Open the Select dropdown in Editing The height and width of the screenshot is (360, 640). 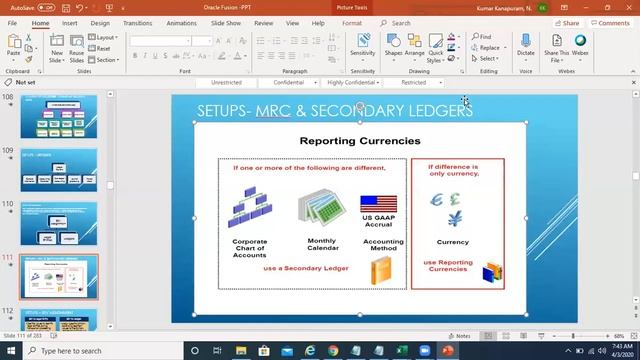[x=485, y=59]
